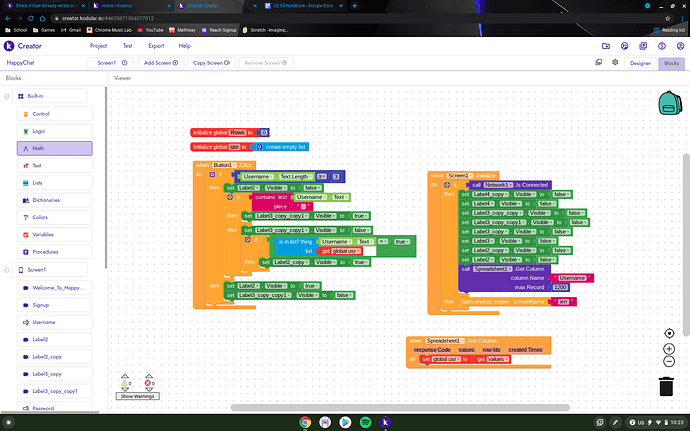690x431 pixels.
Task: Open the Scratch bookmark
Action: coord(265,30)
